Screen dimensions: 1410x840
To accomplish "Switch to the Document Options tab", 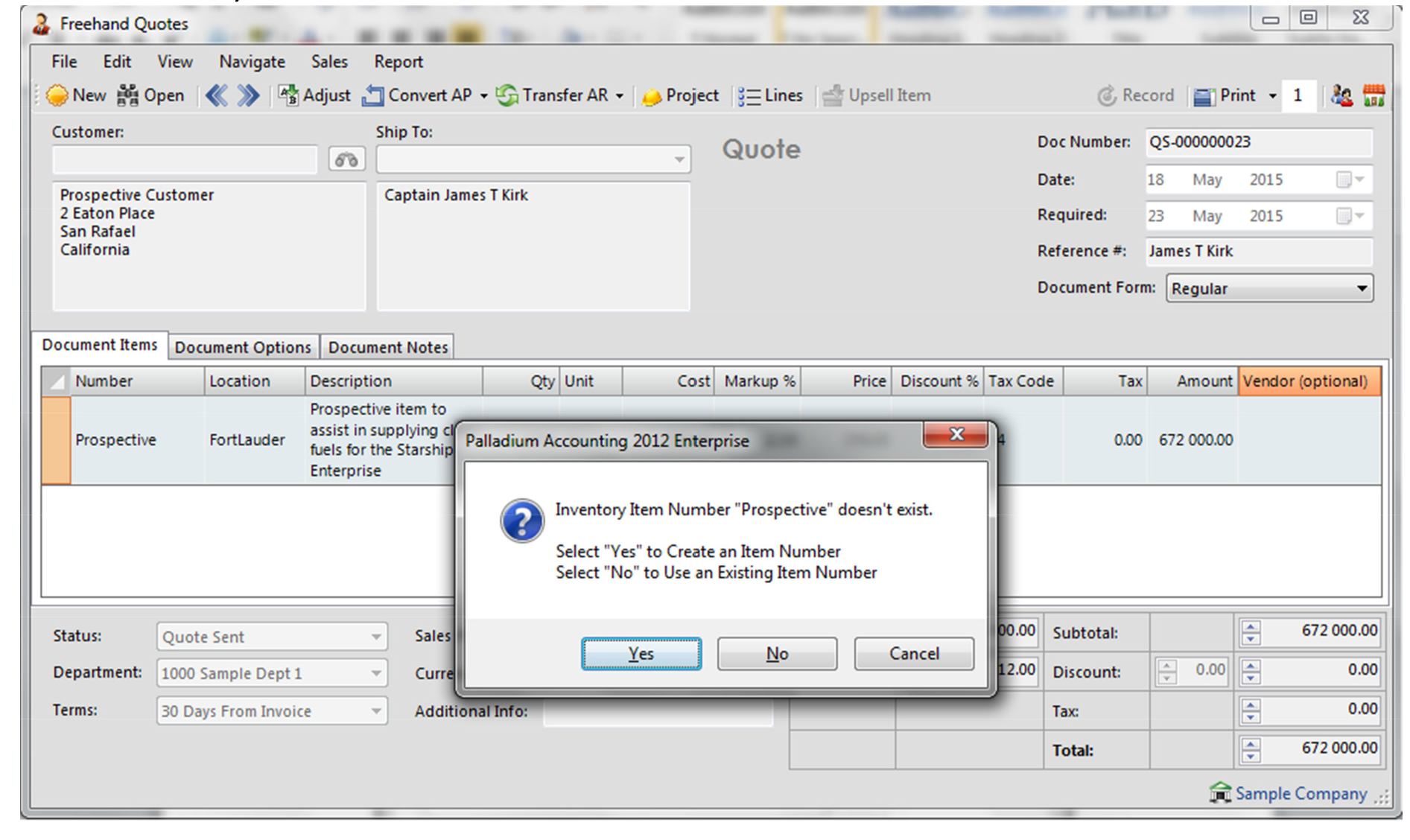I will pyautogui.click(x=243, y=347).
